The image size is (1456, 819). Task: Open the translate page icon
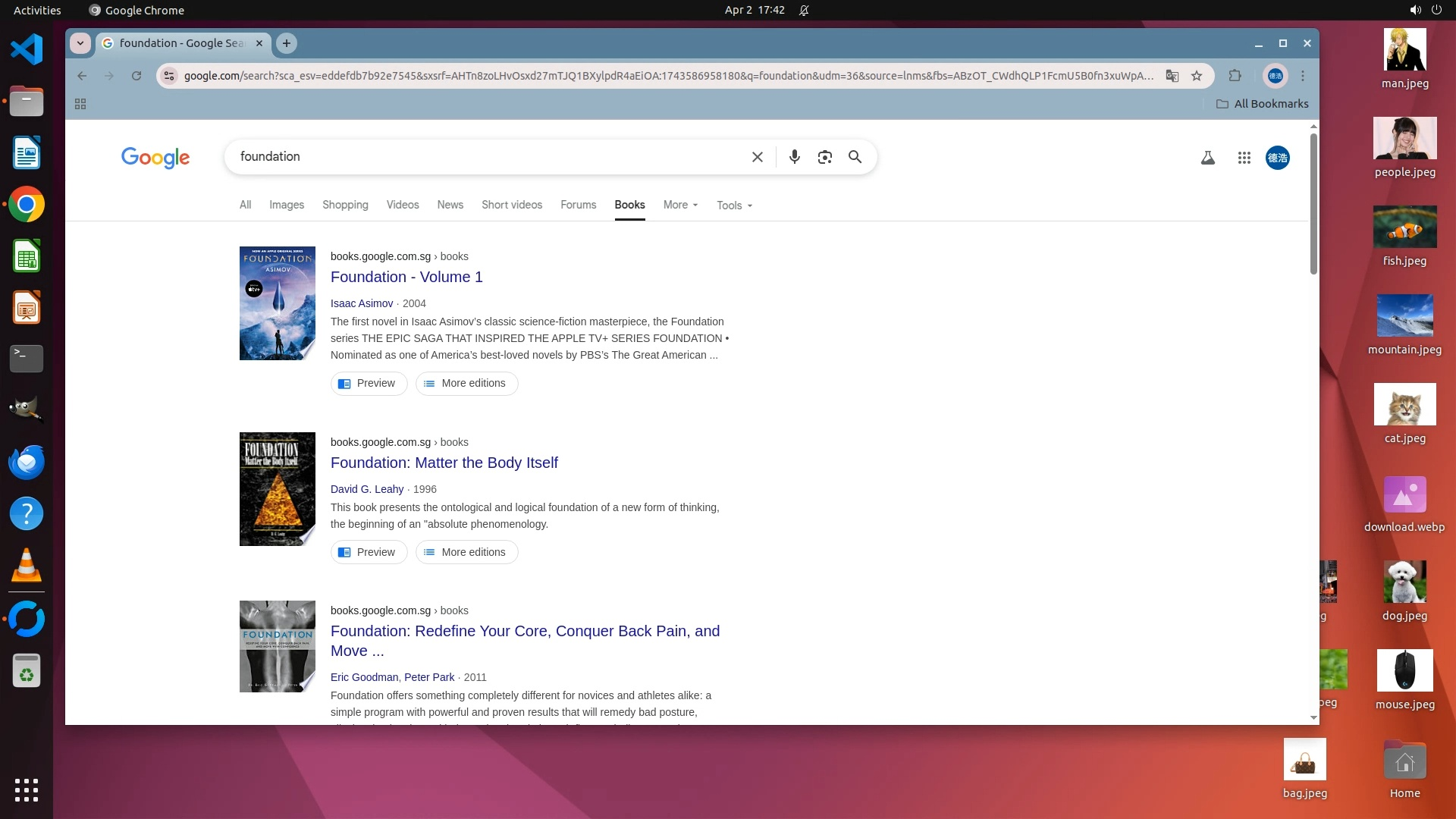(x=1172, y=76)
